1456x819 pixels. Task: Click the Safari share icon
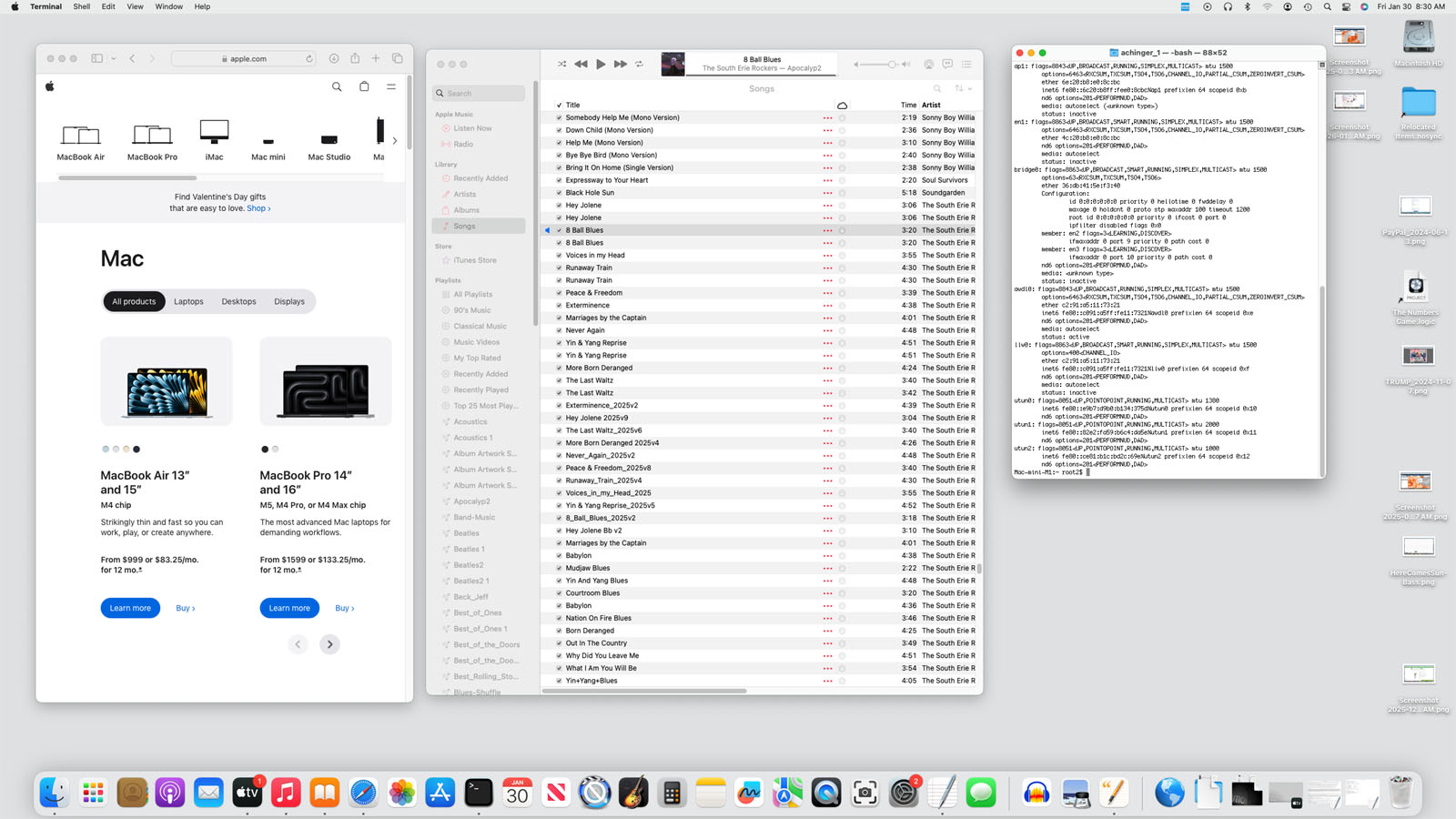click(355, 58)
